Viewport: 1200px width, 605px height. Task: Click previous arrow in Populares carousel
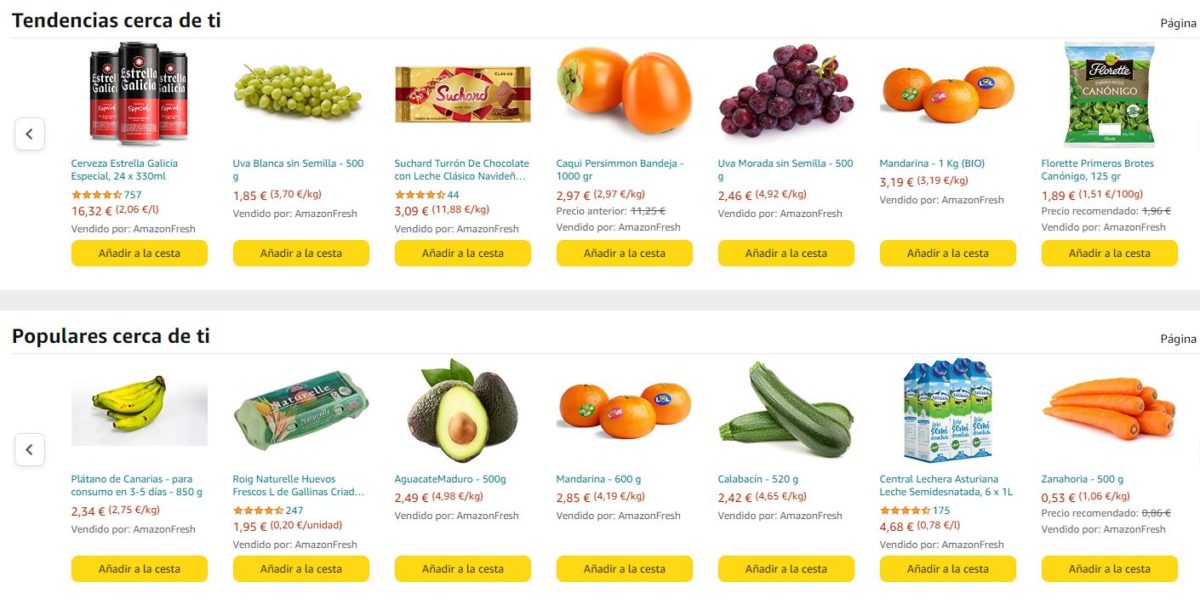(x=29, y=450)
